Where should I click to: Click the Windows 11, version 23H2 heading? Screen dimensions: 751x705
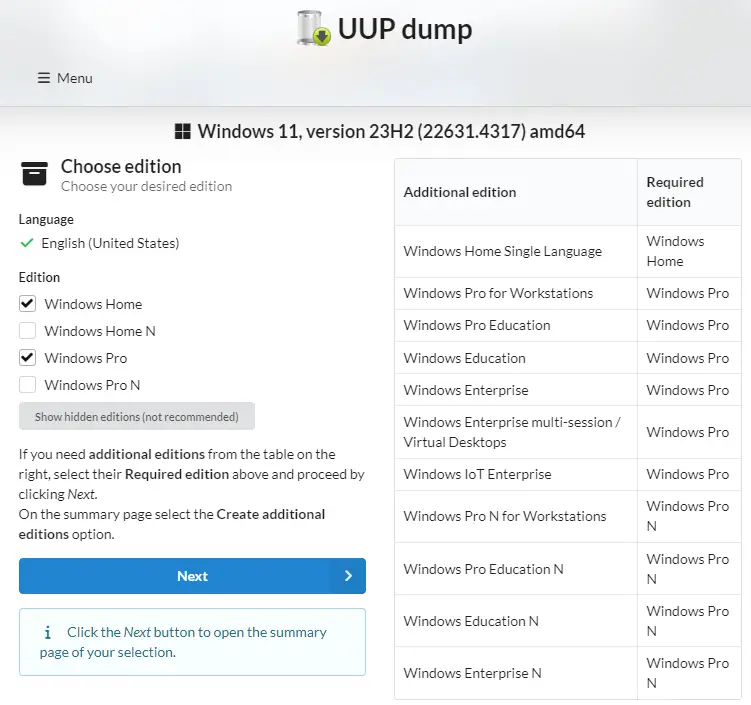(x=391, y=131)
